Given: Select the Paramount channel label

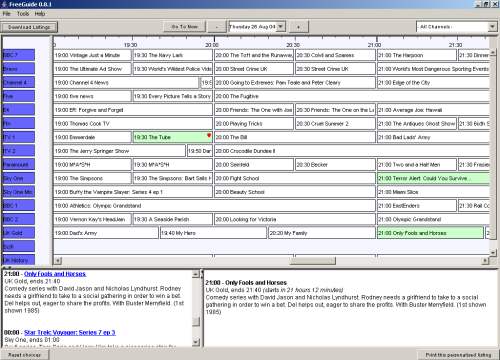Looking at the screenshot, I should point(19,164).
